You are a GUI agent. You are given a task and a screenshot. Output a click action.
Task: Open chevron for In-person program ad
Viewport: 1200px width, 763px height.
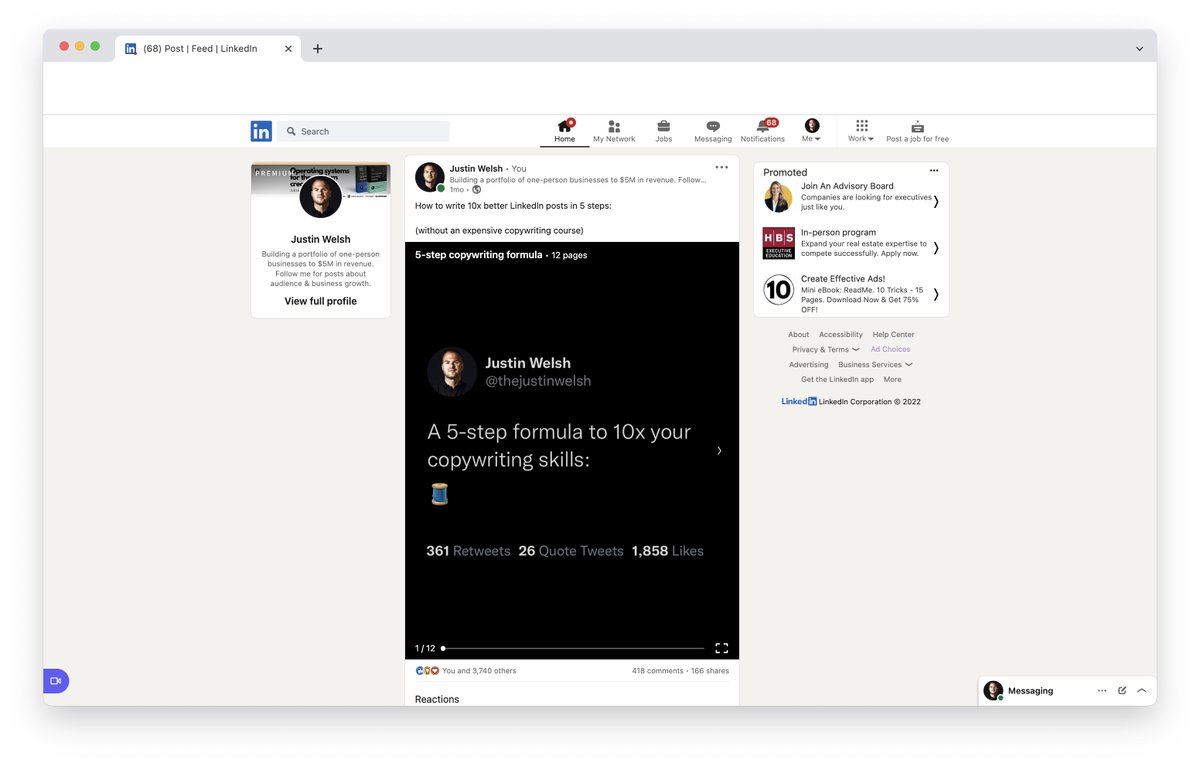point(936,248)
